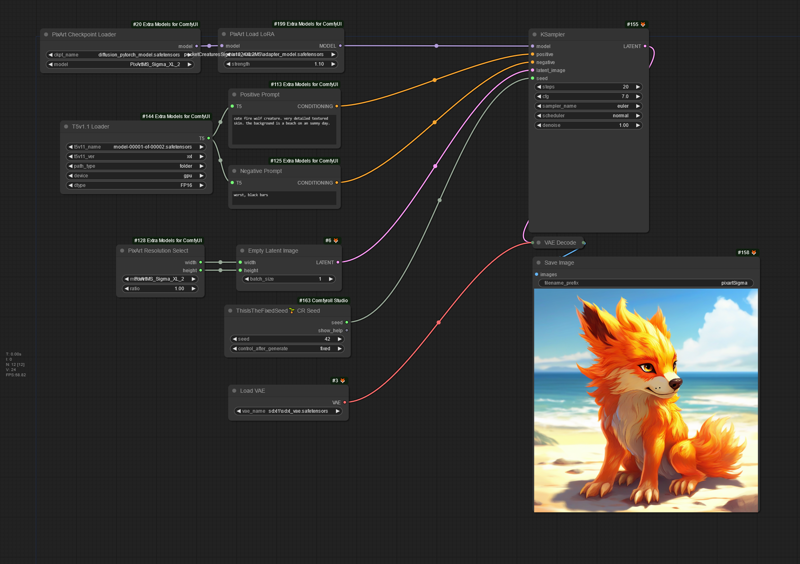Open the control_after_generate dropdown showing fixed
Image resolution: width=800 pixels, height=564 pixels.
(287, 349)
